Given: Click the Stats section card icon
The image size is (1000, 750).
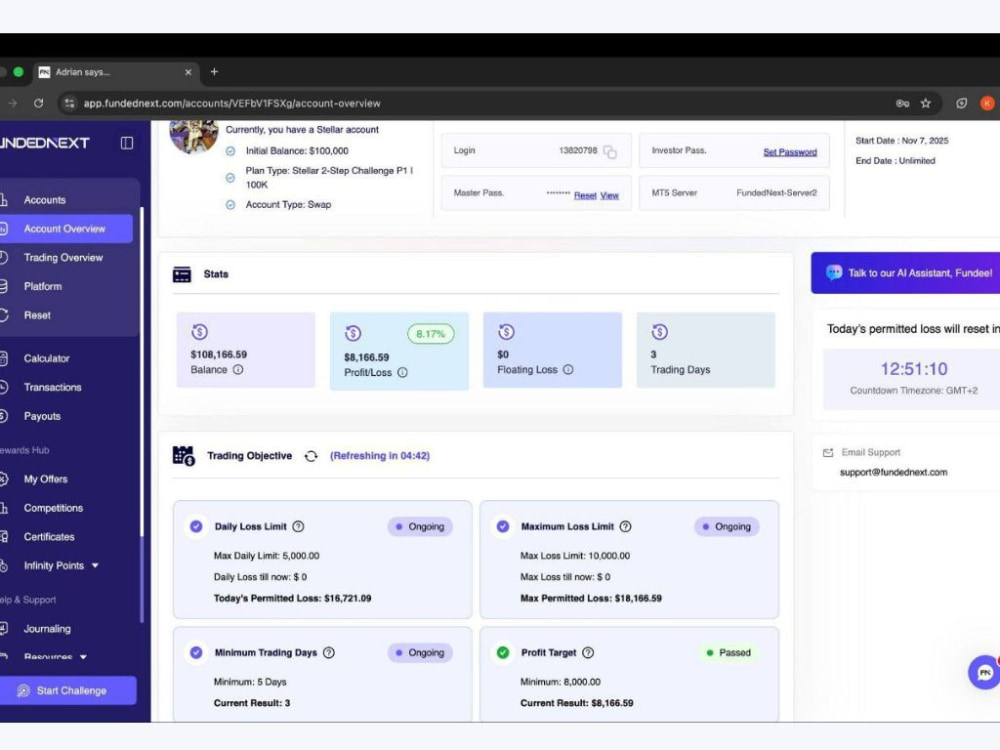Looking at the screenshot, I should click(x=182, y=274).
